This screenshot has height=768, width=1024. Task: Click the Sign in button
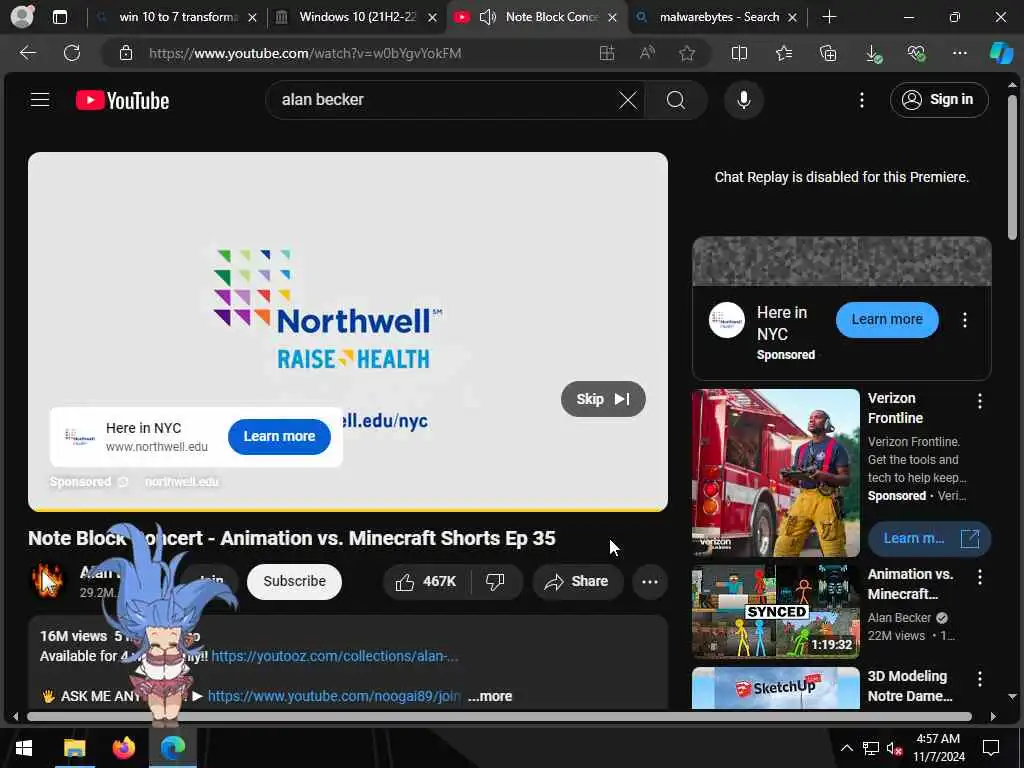pyautogui.click(x=938, y=100)
